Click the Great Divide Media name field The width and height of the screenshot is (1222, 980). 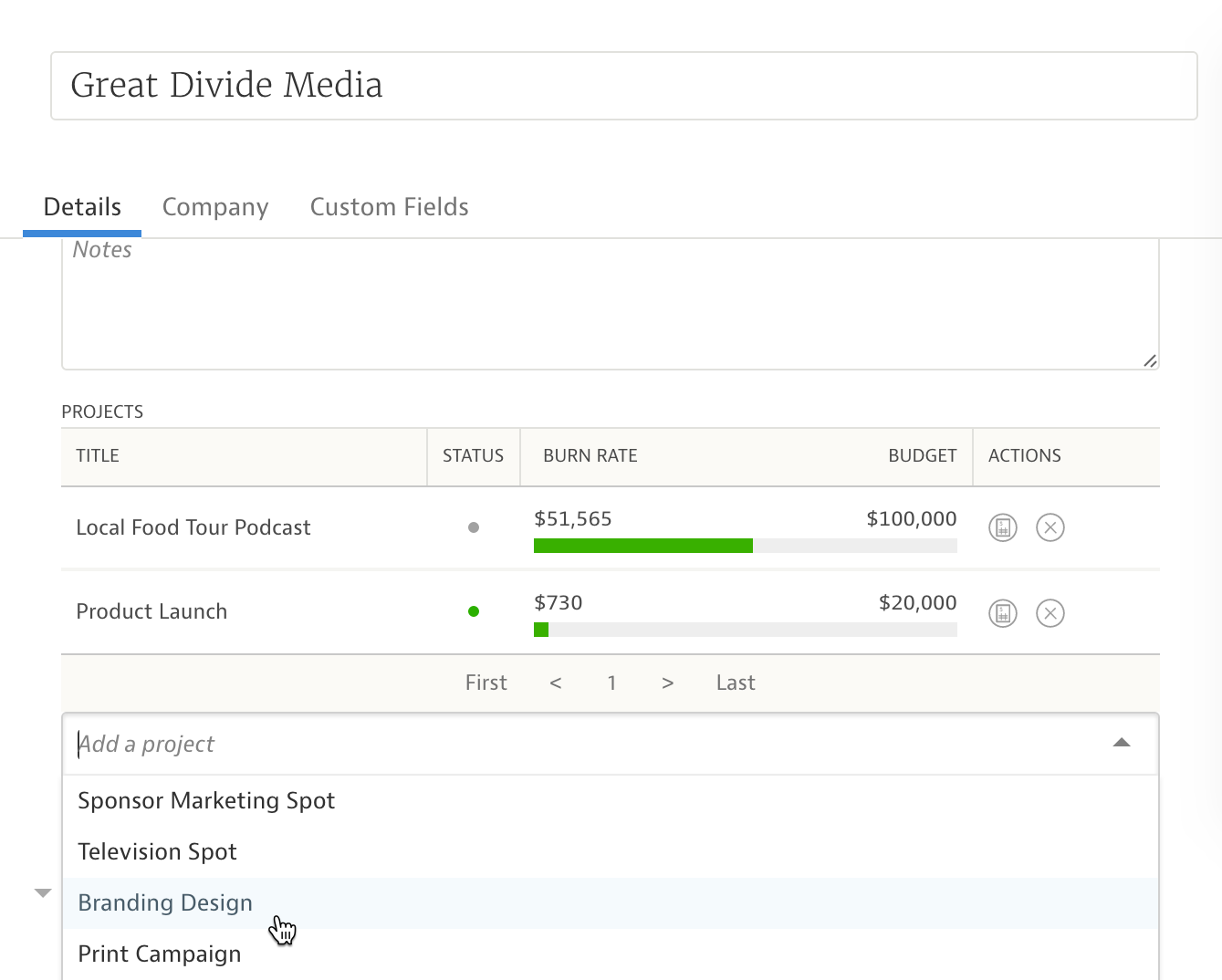[623, 86]
